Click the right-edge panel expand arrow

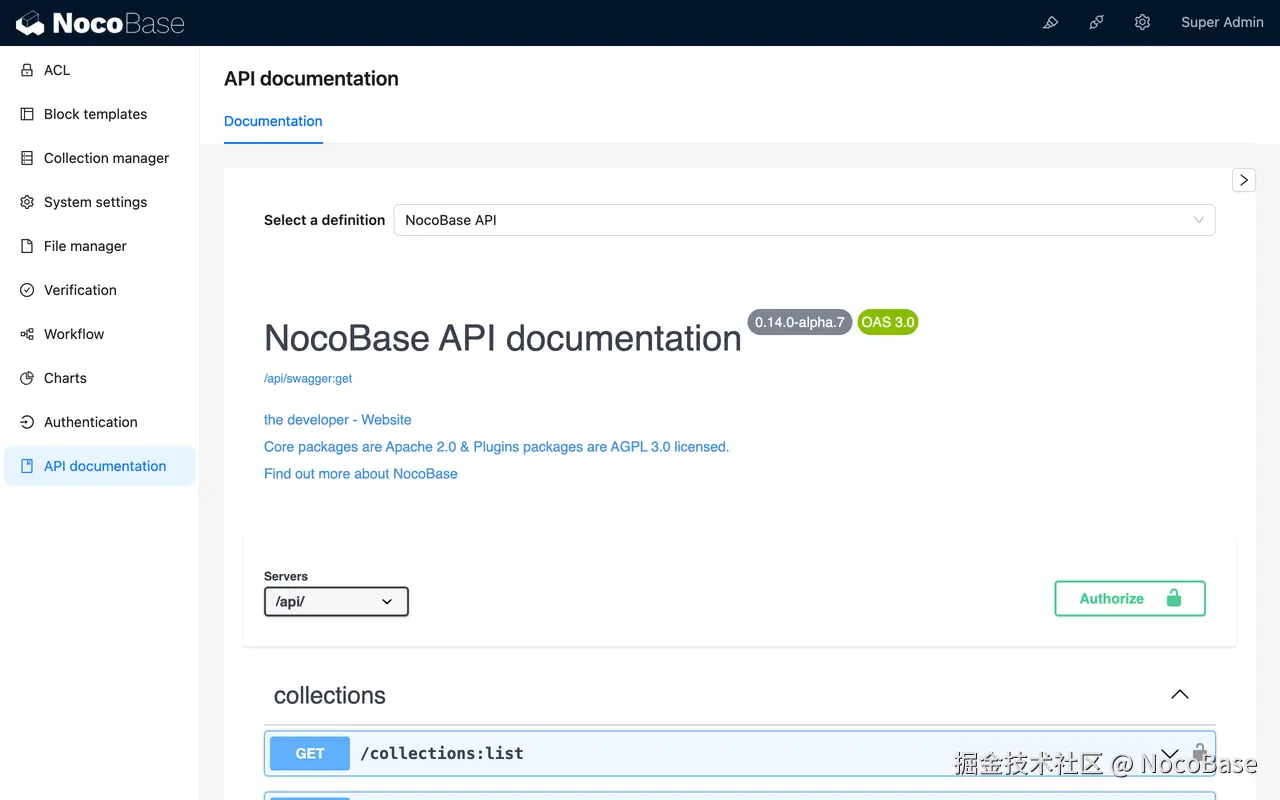click(x=1243, y=180)
